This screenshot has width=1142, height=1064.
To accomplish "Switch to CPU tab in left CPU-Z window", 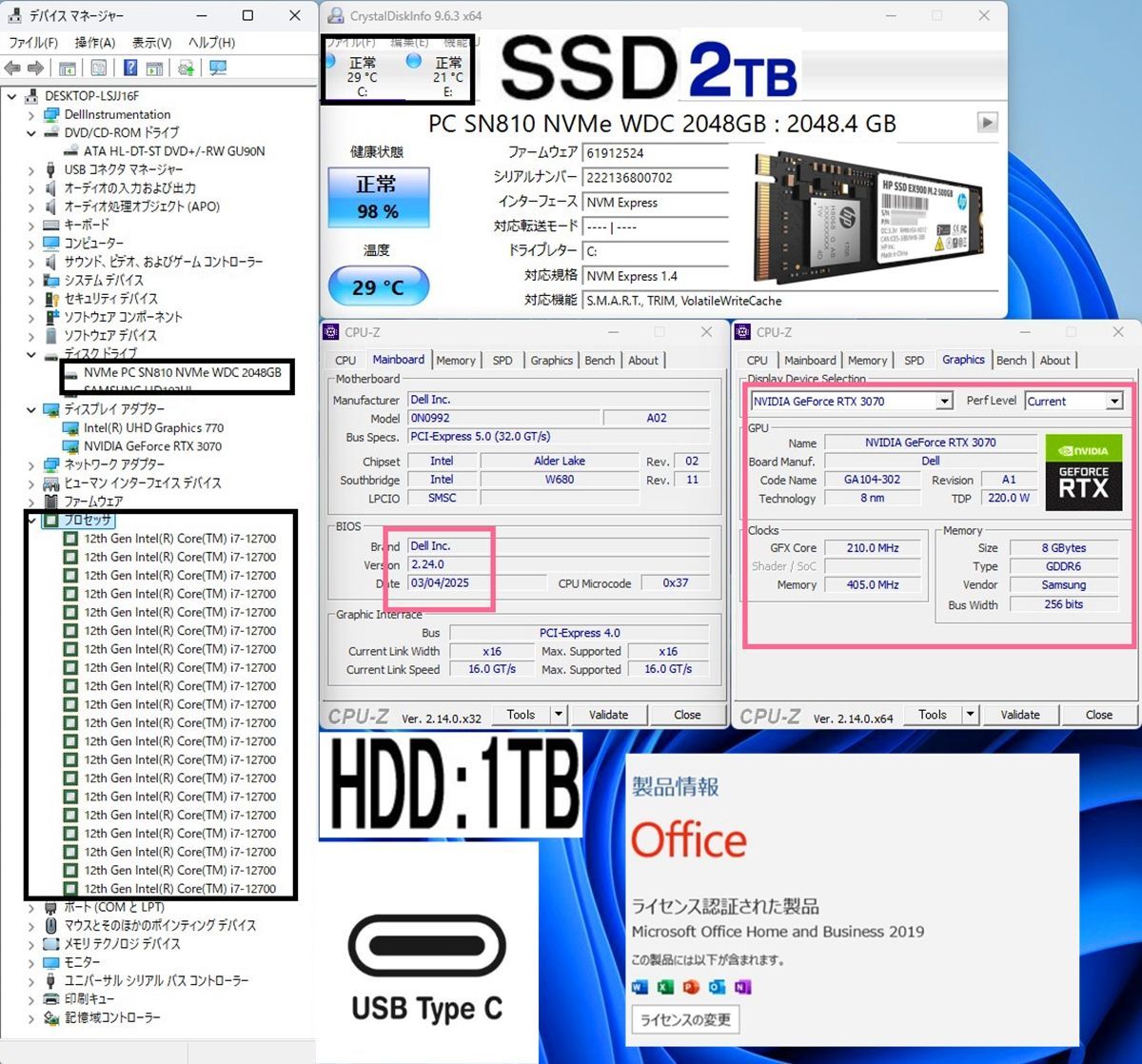I will click(x=345, y=361).
